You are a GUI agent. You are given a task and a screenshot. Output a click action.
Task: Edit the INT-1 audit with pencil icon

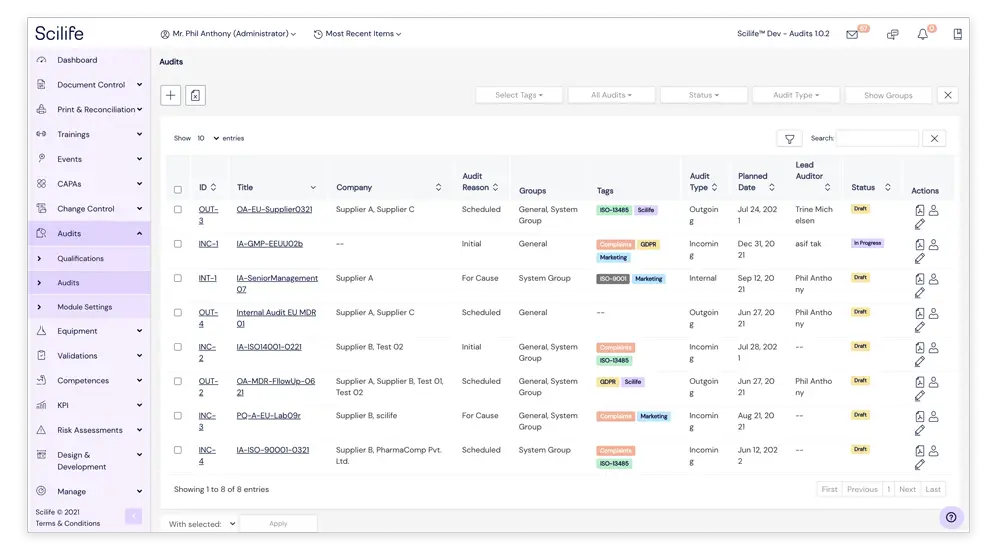(920, 293)
